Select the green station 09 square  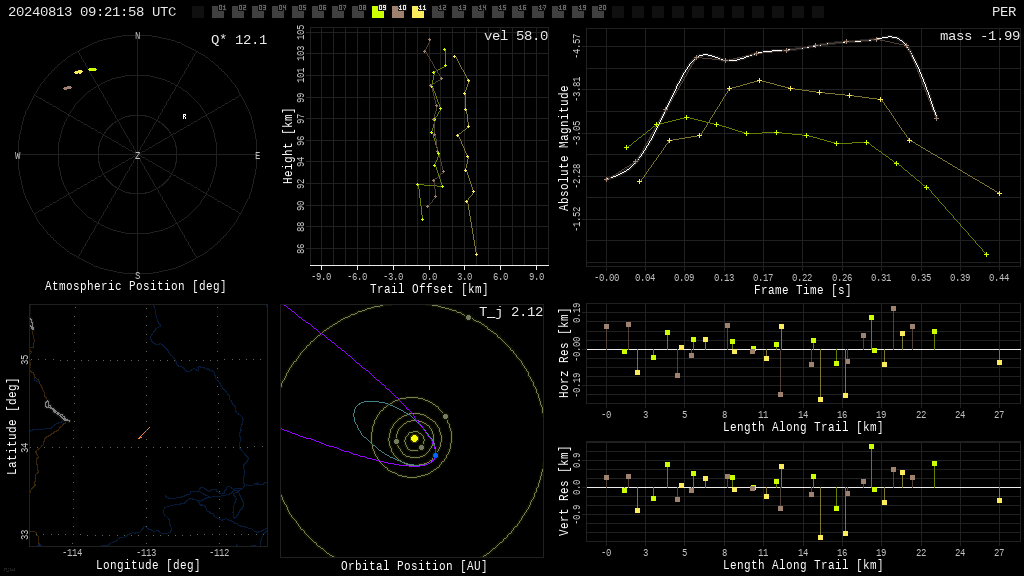point(378,12)
